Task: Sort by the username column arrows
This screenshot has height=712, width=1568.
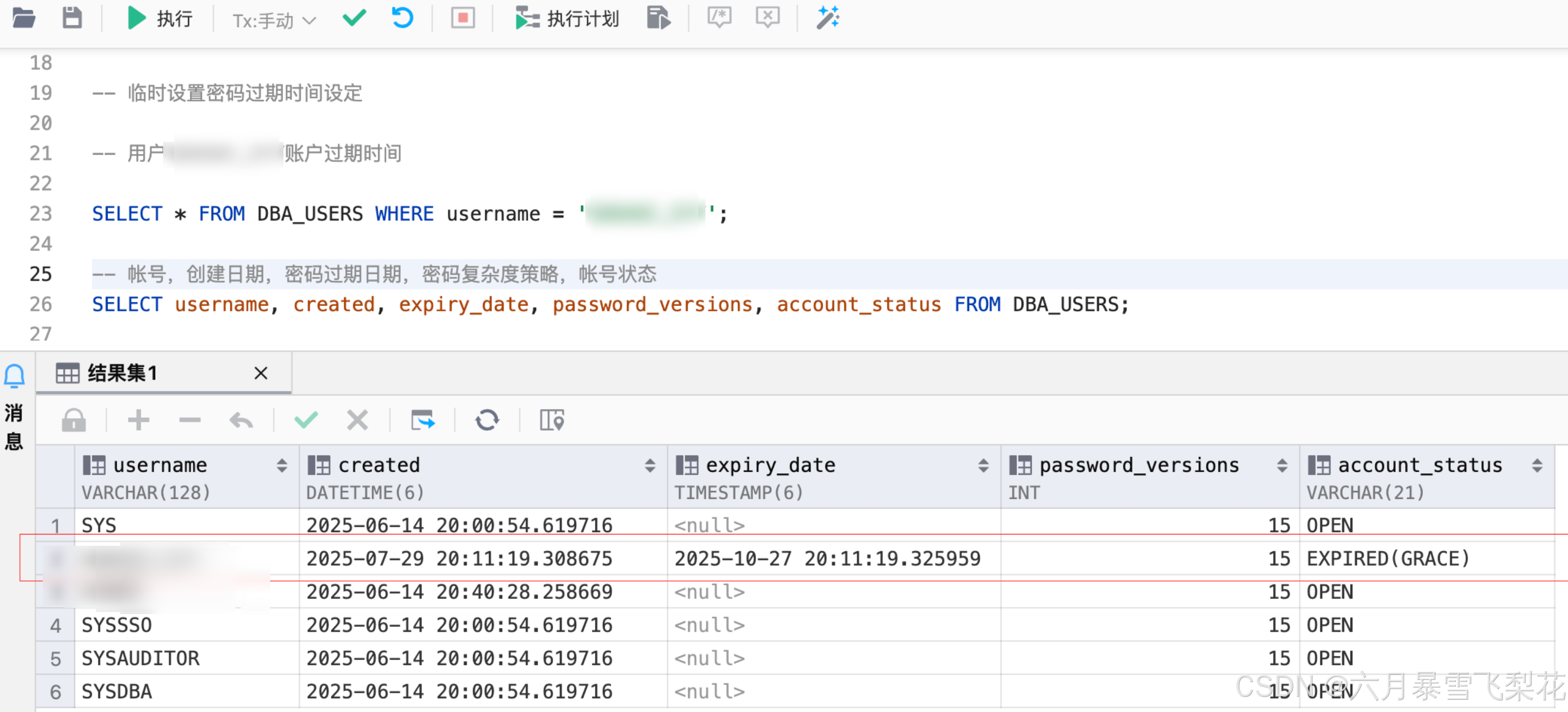Action: [282, 466]
